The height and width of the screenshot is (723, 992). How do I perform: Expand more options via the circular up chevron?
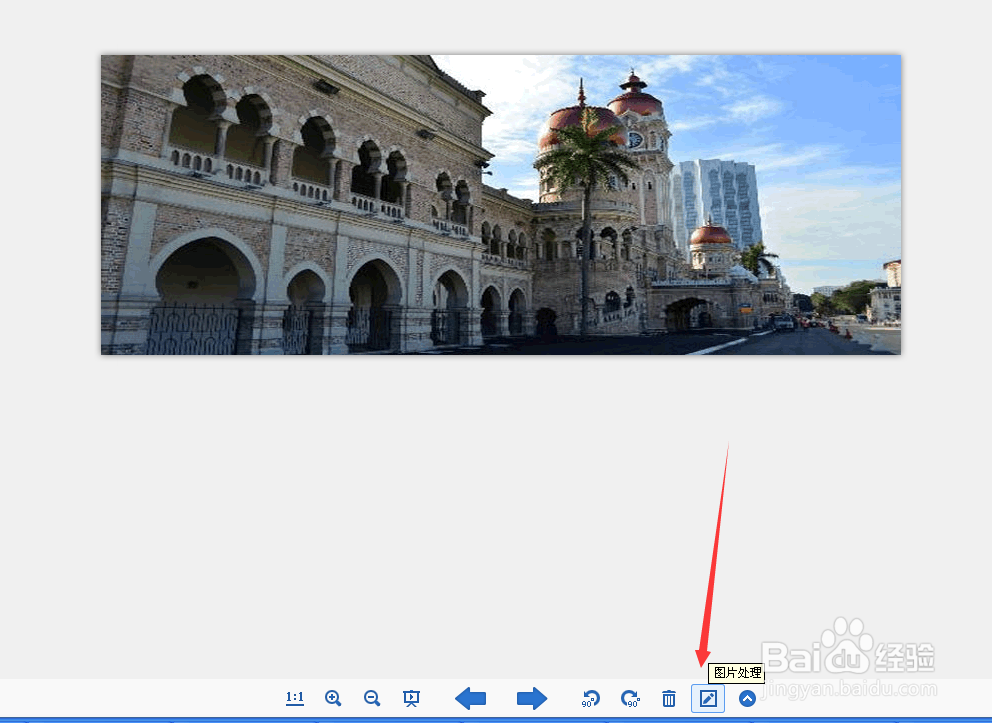click(x=747, y=699)
